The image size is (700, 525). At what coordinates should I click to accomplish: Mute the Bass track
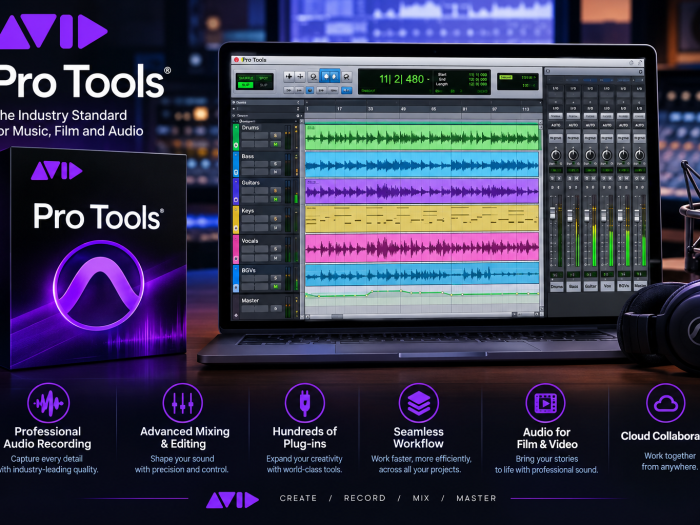[x=275, y=171]
